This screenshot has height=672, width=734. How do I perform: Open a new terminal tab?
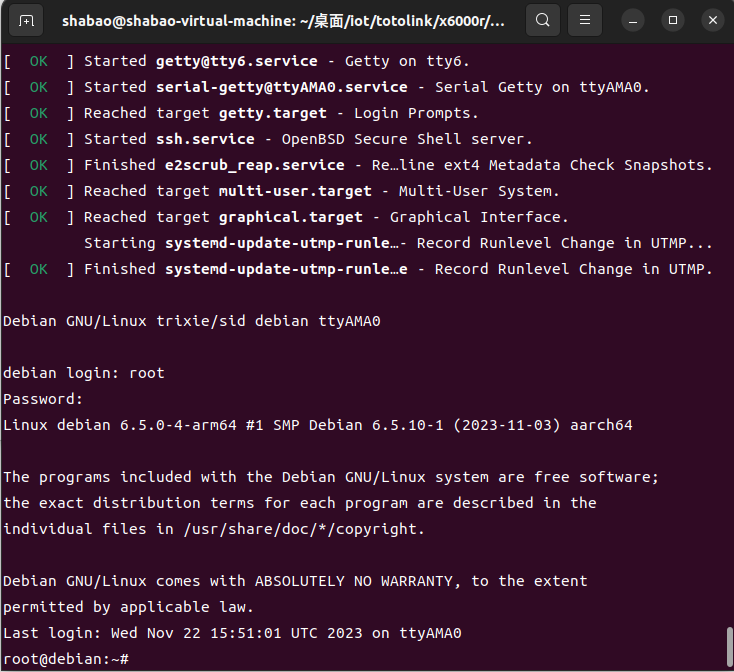(x=26, y=21)
